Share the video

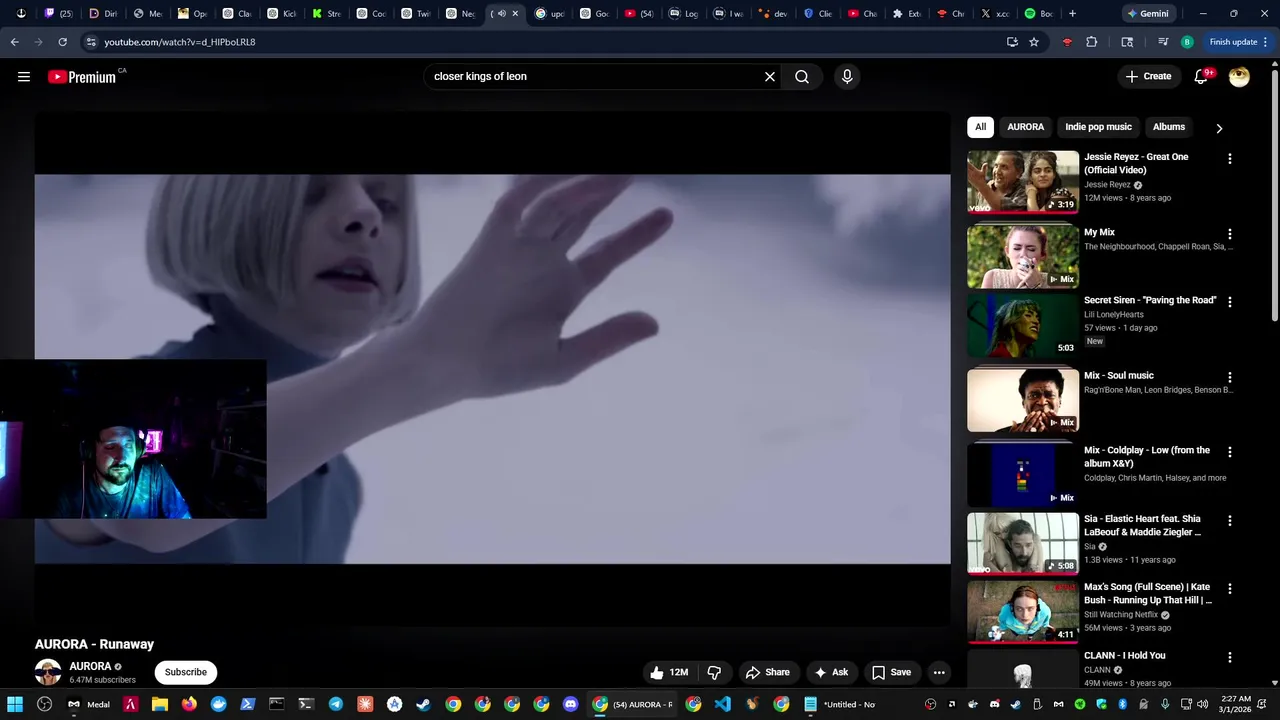click(x=767, y=673)
